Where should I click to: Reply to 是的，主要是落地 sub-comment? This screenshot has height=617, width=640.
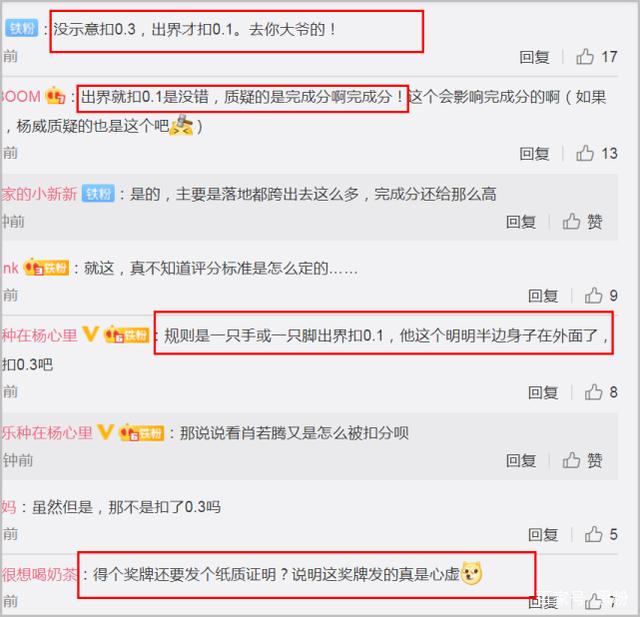(521, 222)
